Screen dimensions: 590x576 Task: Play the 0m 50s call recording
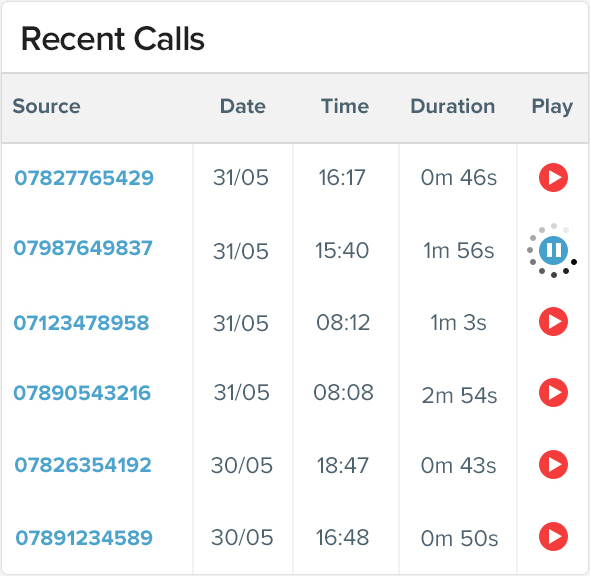pos(553,536)
